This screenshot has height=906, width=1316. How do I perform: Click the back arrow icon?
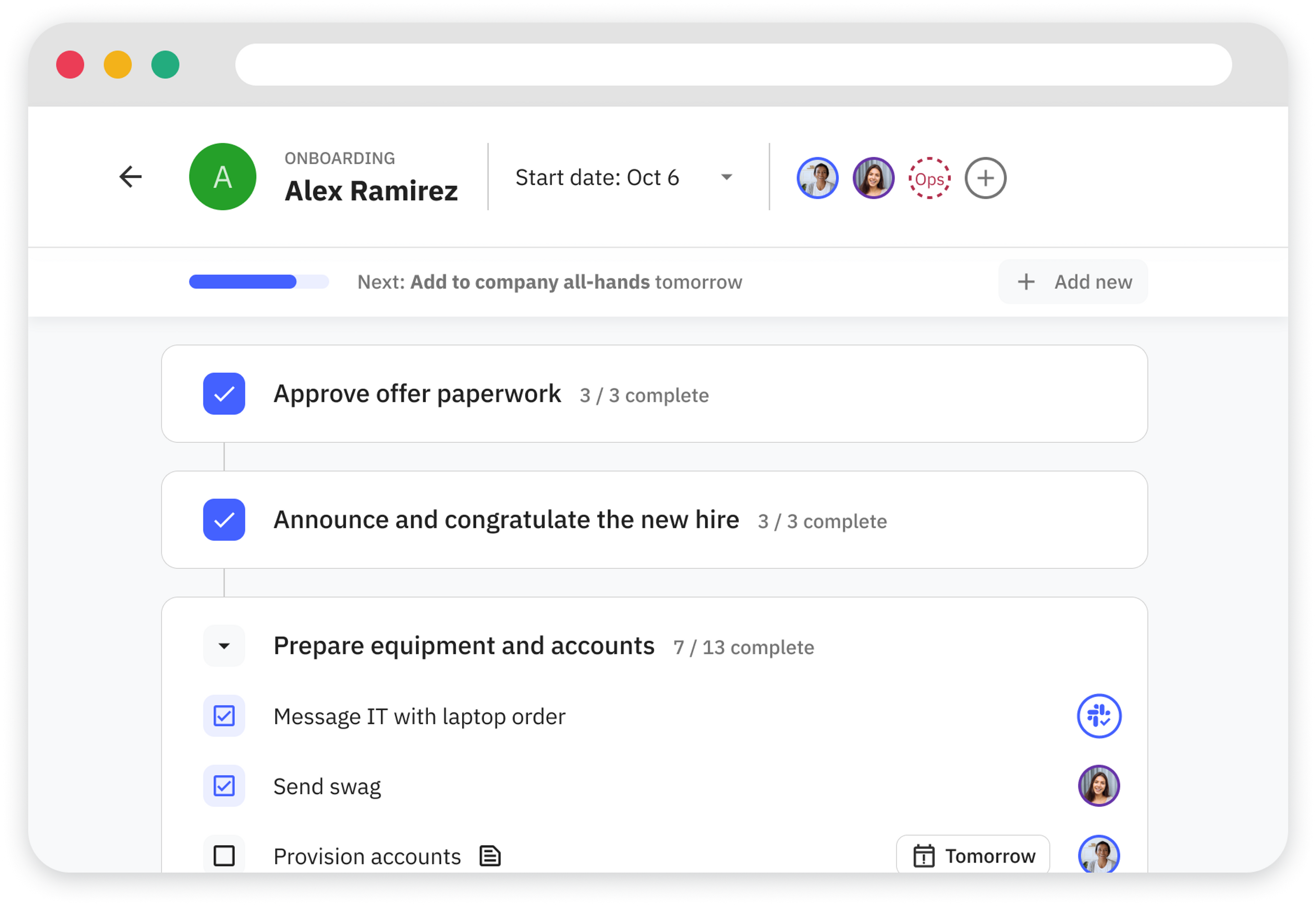click(131, 177)
